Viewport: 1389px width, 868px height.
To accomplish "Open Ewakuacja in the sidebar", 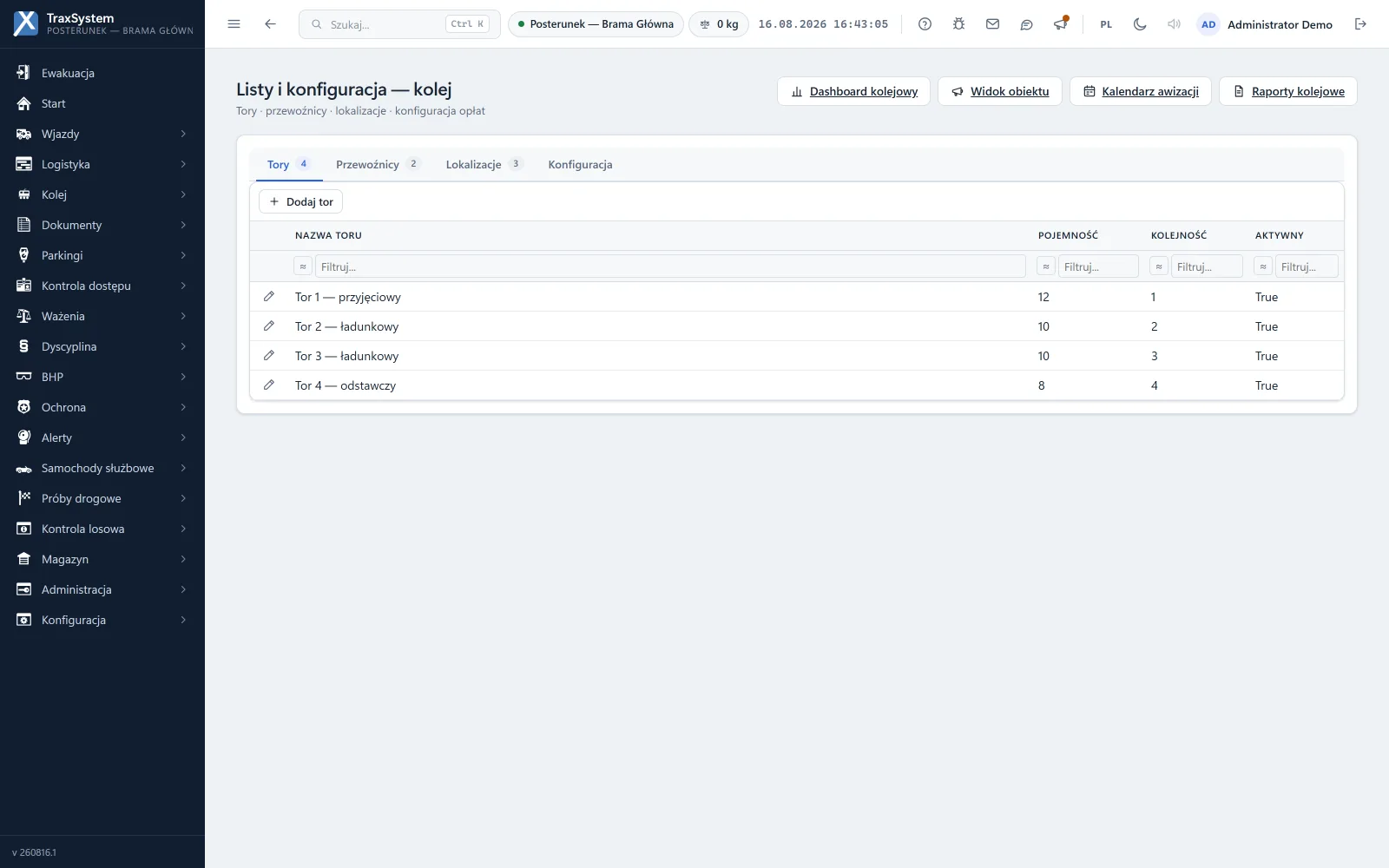I will (102, 73).
